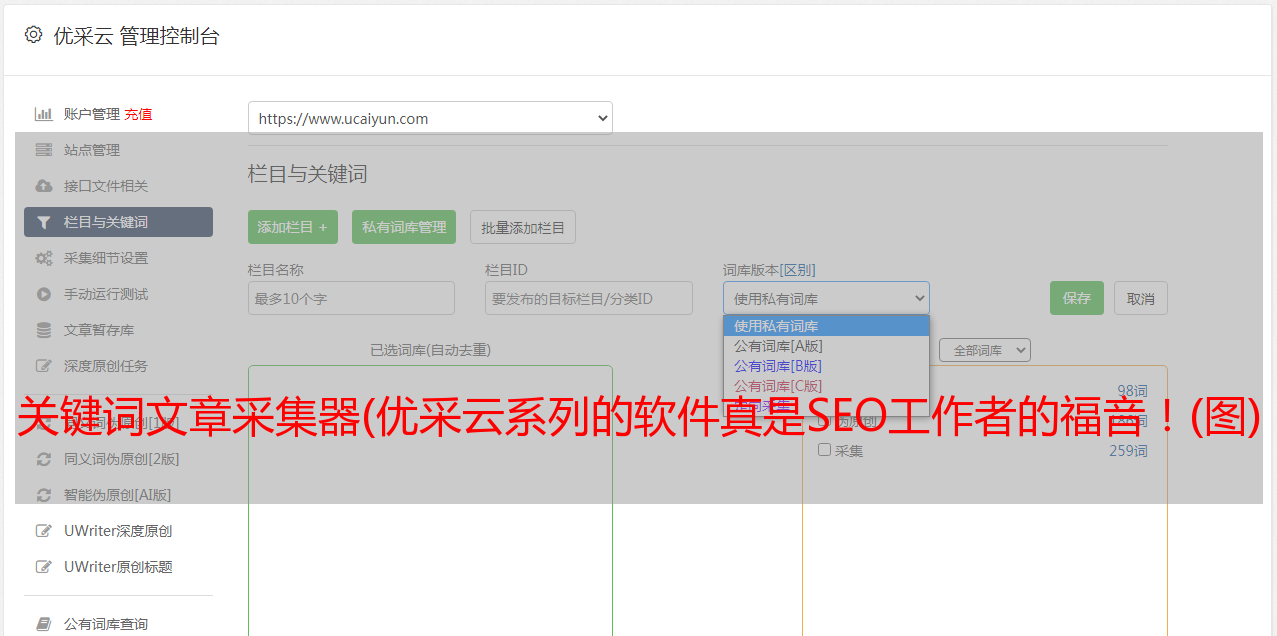Open 账户管理 via its bar chart icon
Screen dimensions: 1277x636
44,114
